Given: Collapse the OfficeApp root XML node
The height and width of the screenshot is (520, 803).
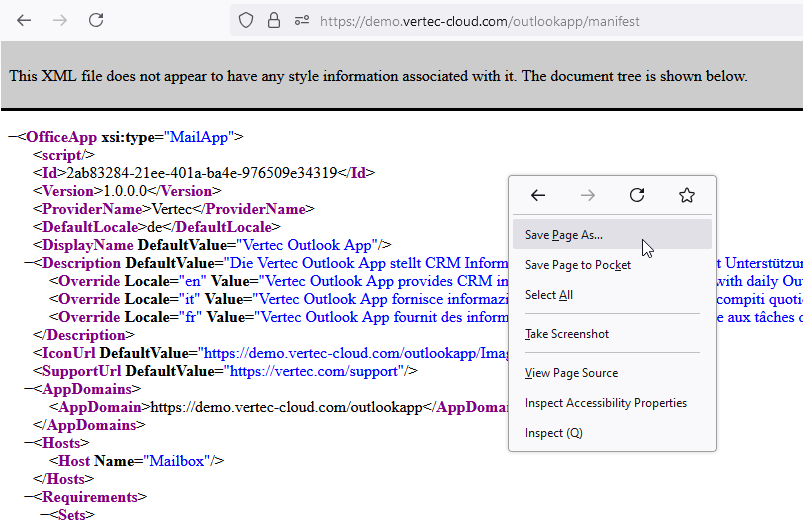Looking at the screenshot, I should (x=13, y=137).
